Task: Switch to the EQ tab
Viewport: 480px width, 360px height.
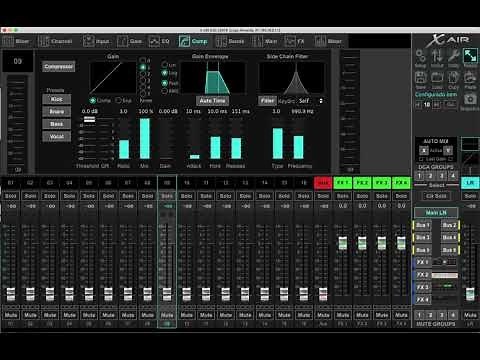Action: pyautogui.click(x=159, y=41)
